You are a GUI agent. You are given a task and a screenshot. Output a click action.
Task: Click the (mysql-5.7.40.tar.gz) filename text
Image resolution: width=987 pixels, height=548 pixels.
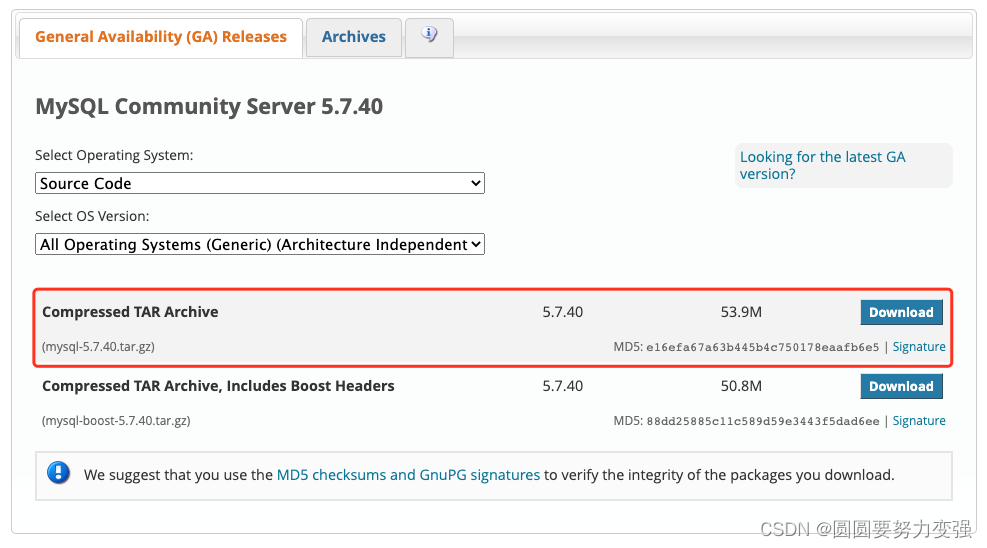[x=98, y=347]
